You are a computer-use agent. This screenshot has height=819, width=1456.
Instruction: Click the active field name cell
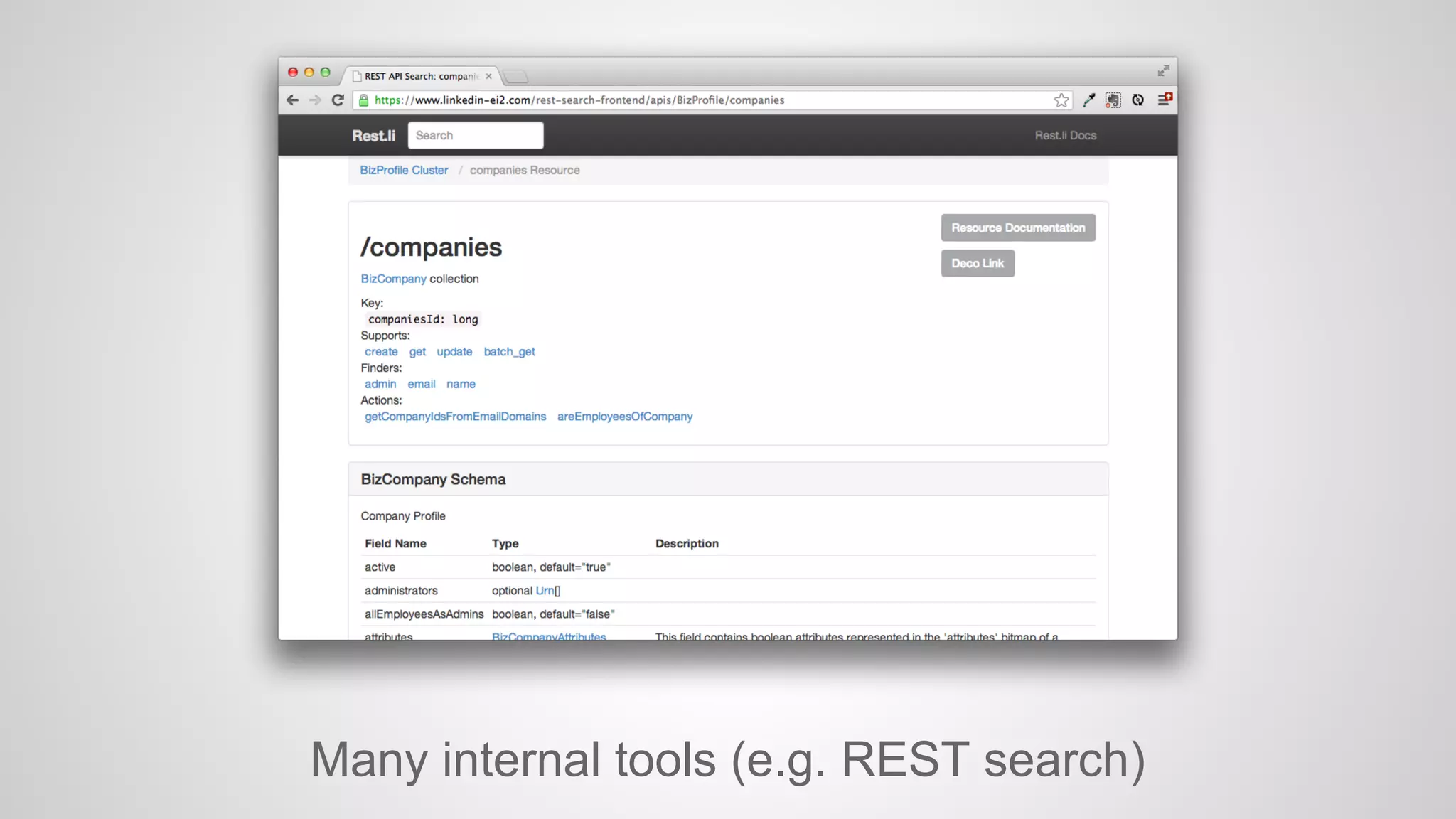tap(380, 567)
